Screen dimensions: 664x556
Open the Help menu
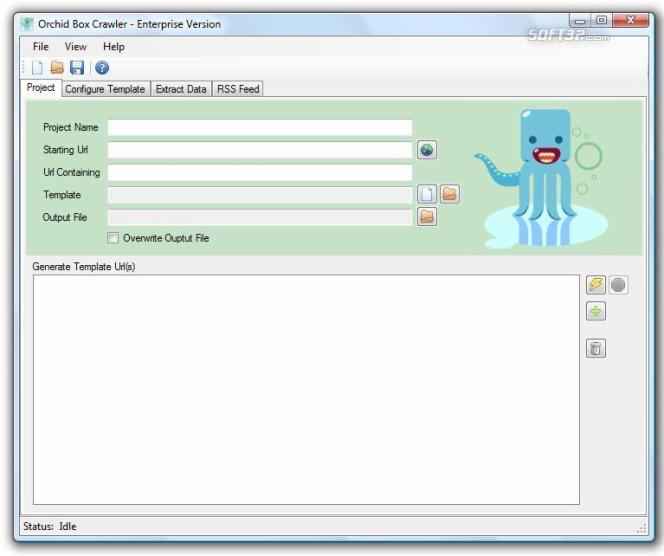pyautogui.click(x=113, y=47)
